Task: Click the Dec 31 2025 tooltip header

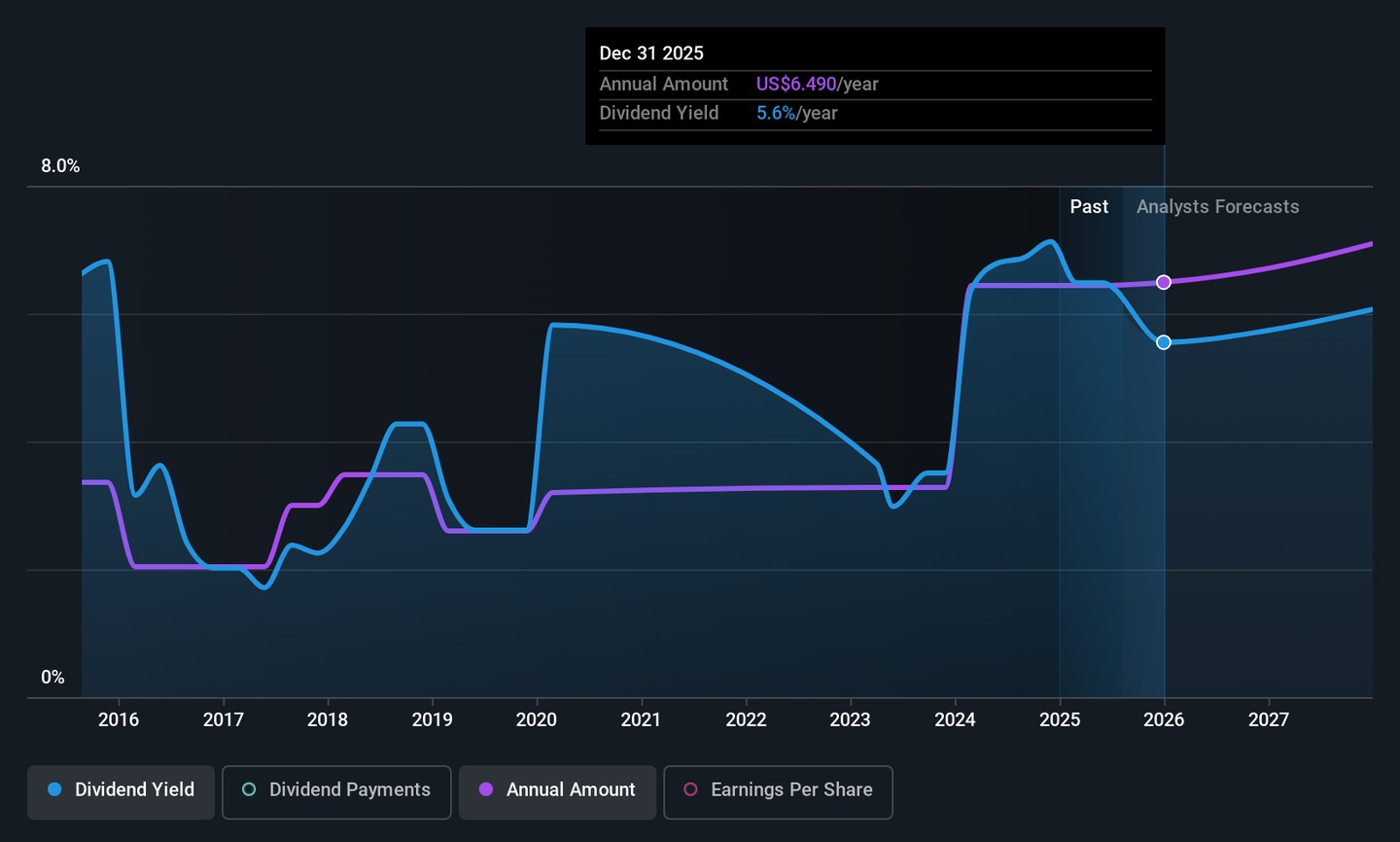Action: [651, 53]
